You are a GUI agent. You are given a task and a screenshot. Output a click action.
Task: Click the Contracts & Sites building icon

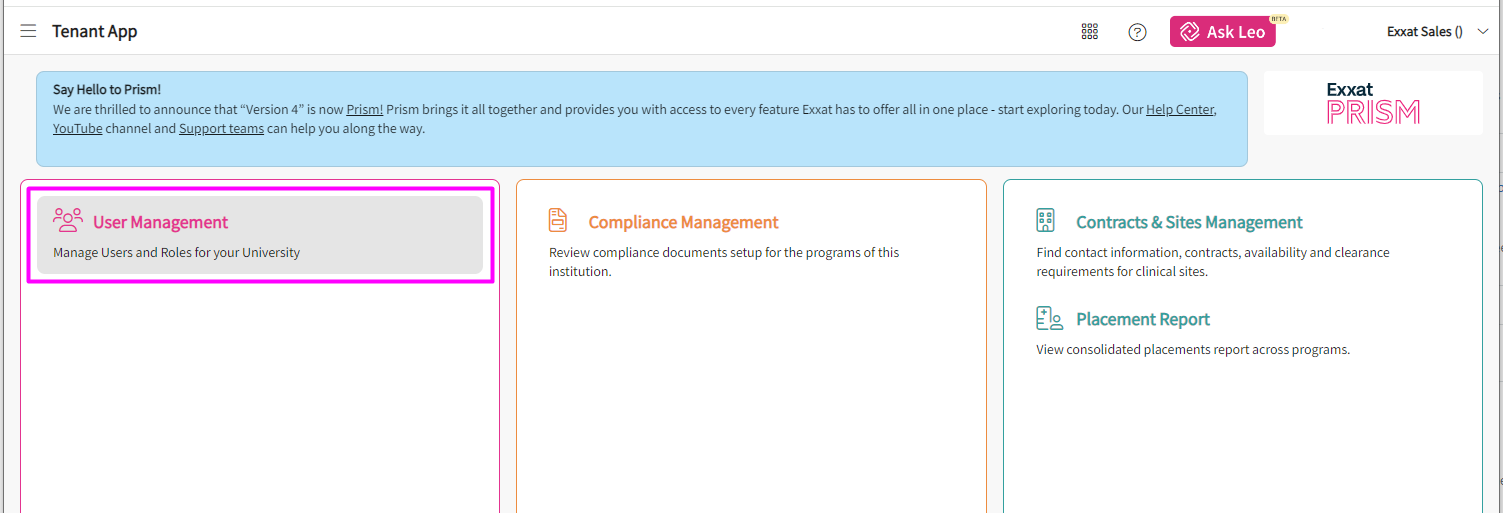tap(1046, 220)
